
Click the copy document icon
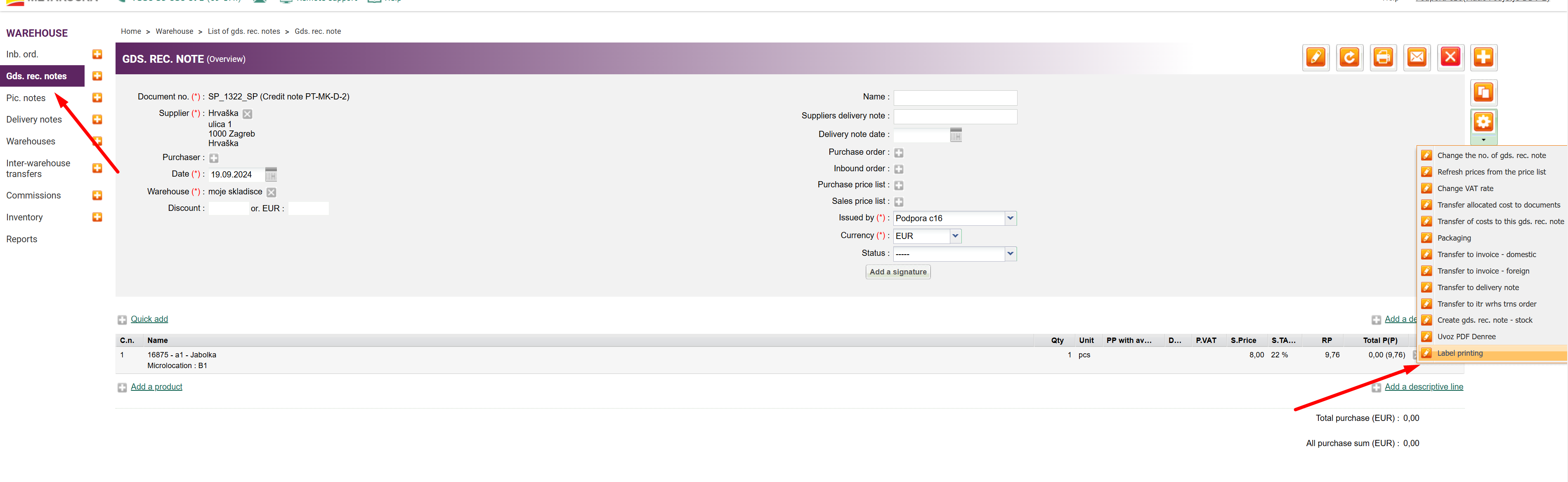[1483, 92]
